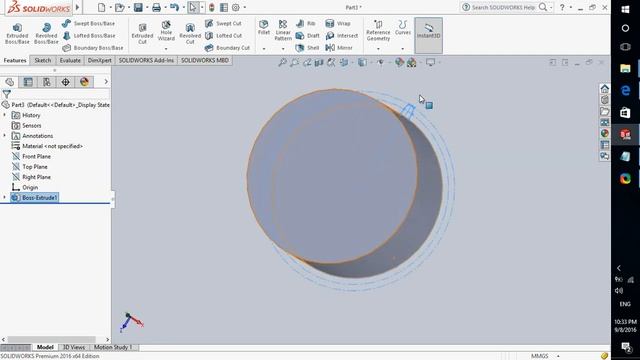Select the Extruded Boss/Base tool
The height and width of the screenshot is (360, 640).
point(17,33)
